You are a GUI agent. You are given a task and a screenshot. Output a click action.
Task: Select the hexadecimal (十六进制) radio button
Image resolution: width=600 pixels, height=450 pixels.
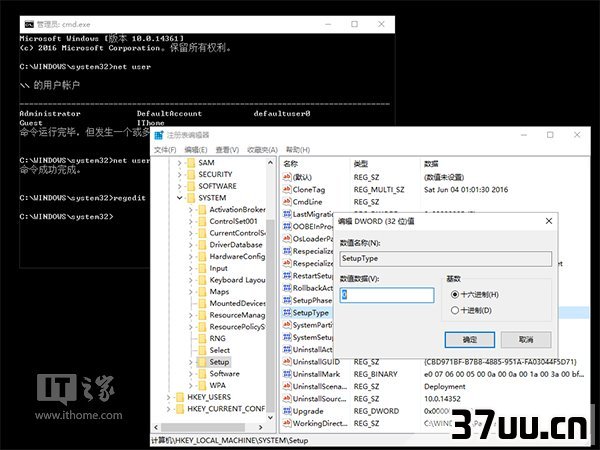455,294
